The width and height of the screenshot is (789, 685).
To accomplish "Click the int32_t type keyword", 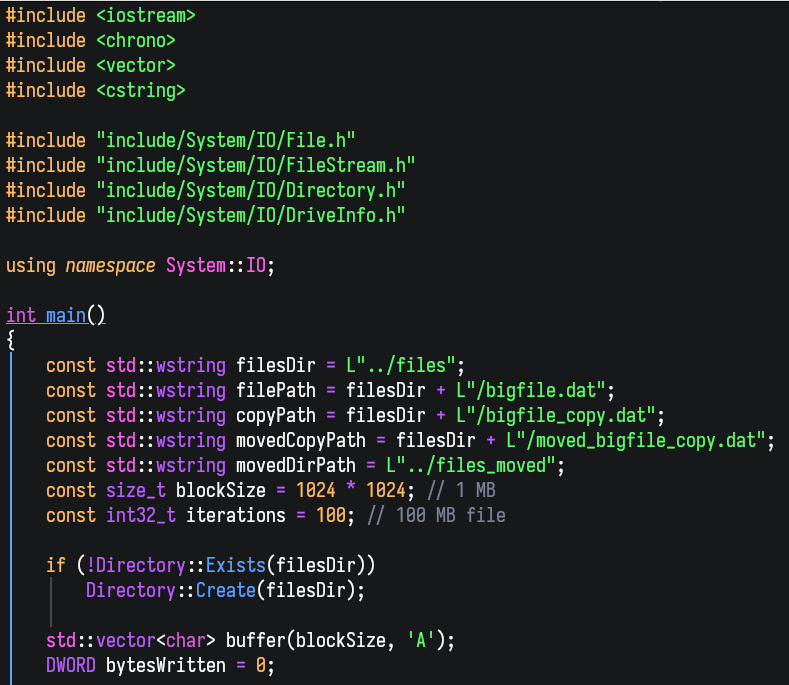I will point(140,515).
